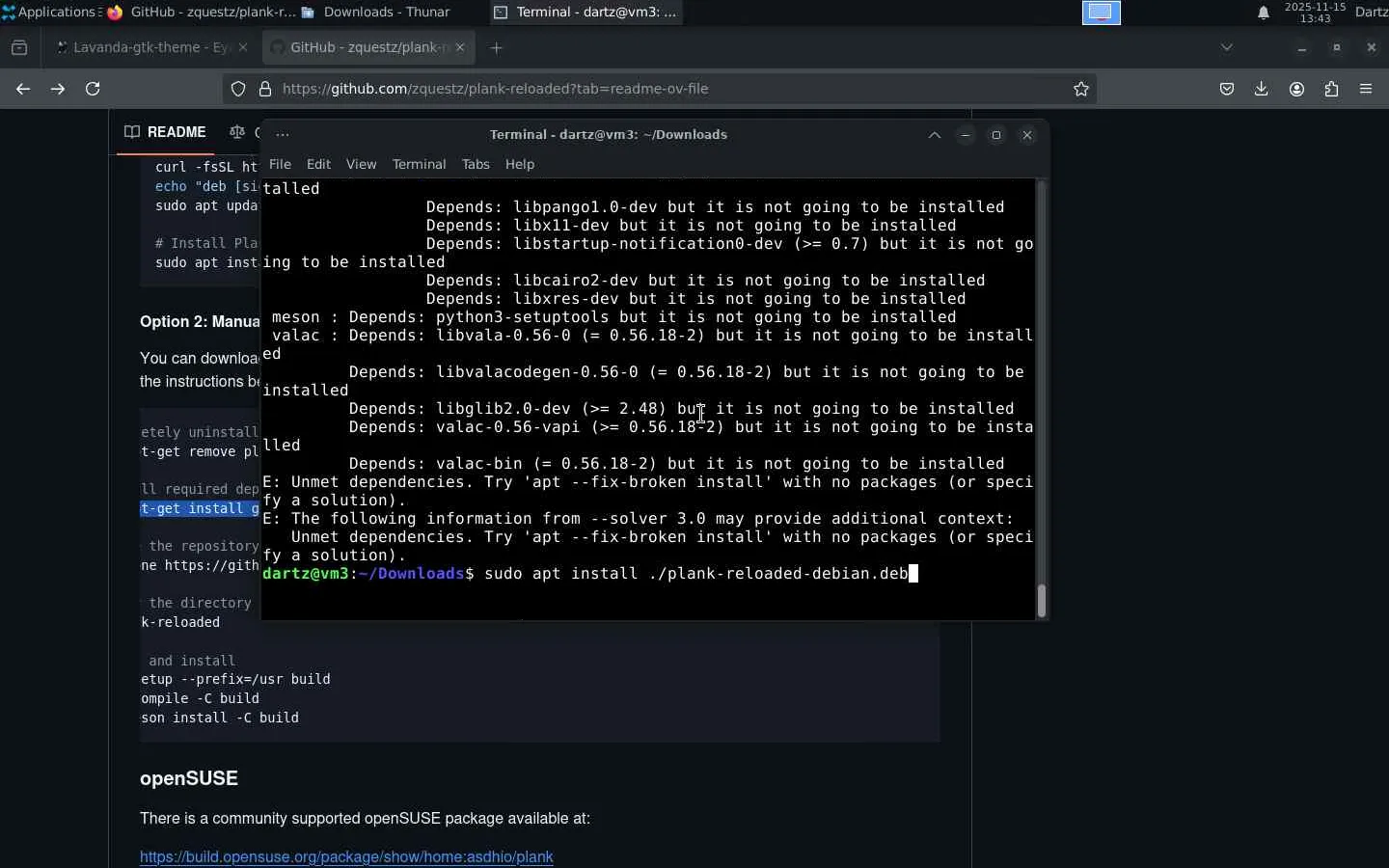Open the notification bell in the panel
Viewport: 1389px width, 868px height.
[x=1263, y=13]
